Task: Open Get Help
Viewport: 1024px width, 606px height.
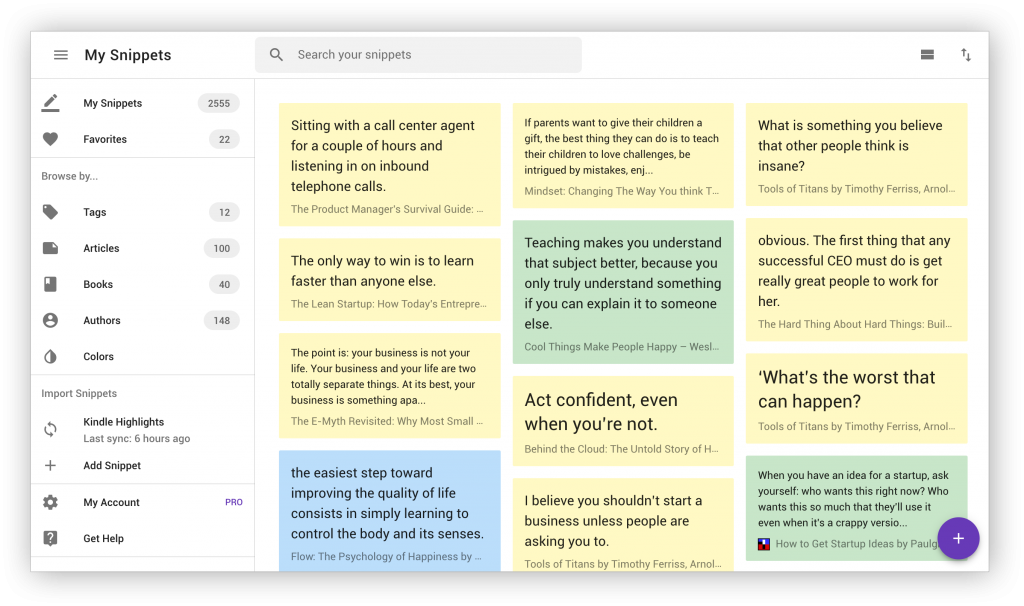Action: click(x=103, y=538)
